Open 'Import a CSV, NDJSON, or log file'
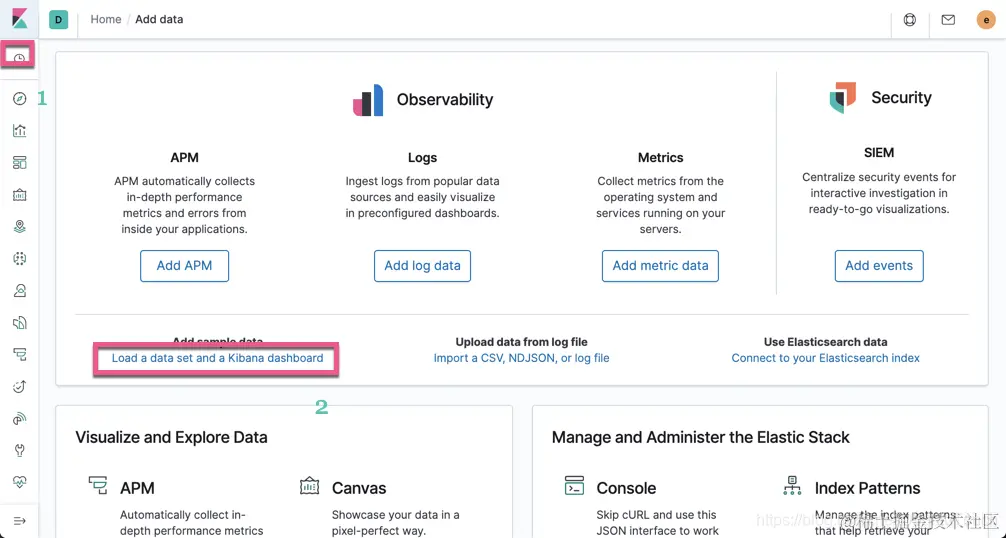Image resolution: width=1006 pixels, height=538 pixels. pos(522,358)
